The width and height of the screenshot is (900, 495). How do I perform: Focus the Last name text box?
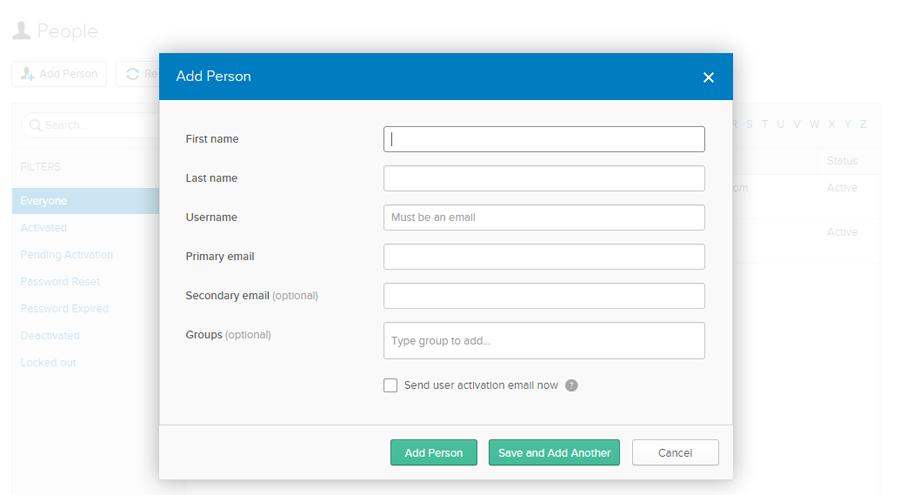click(543, 178)
